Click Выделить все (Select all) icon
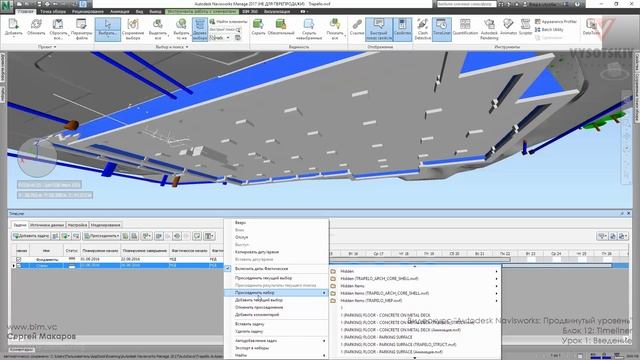The height and width of the screenshot is (360, 640). [158, 29]
